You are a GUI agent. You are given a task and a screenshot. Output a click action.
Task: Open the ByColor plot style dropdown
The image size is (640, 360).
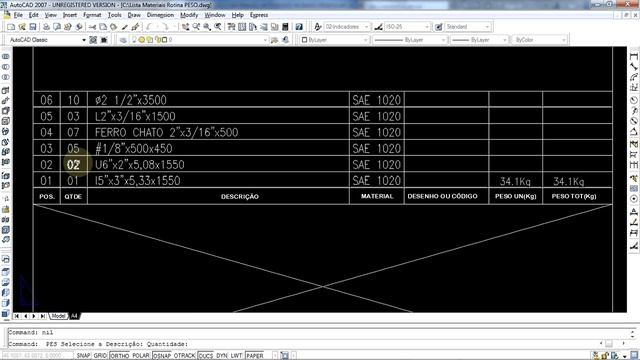tap(564, 40)
